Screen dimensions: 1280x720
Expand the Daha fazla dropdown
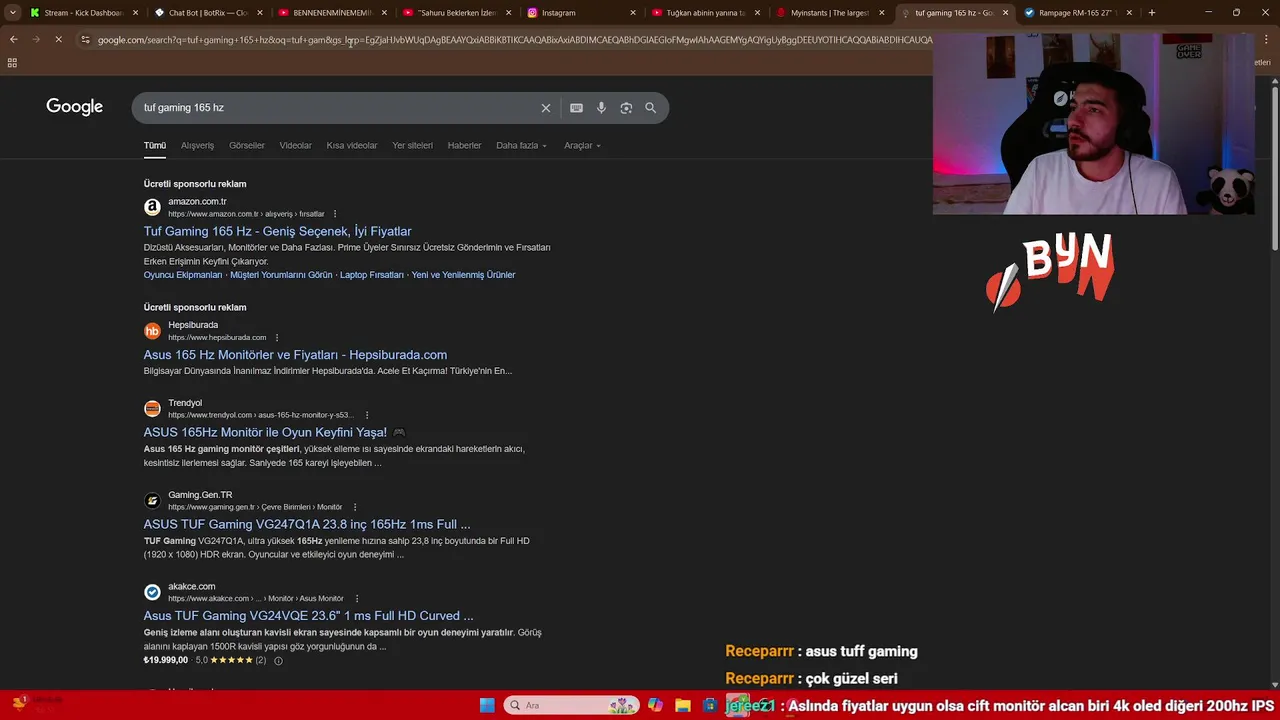pyautogui.click(x=521, y=146)
